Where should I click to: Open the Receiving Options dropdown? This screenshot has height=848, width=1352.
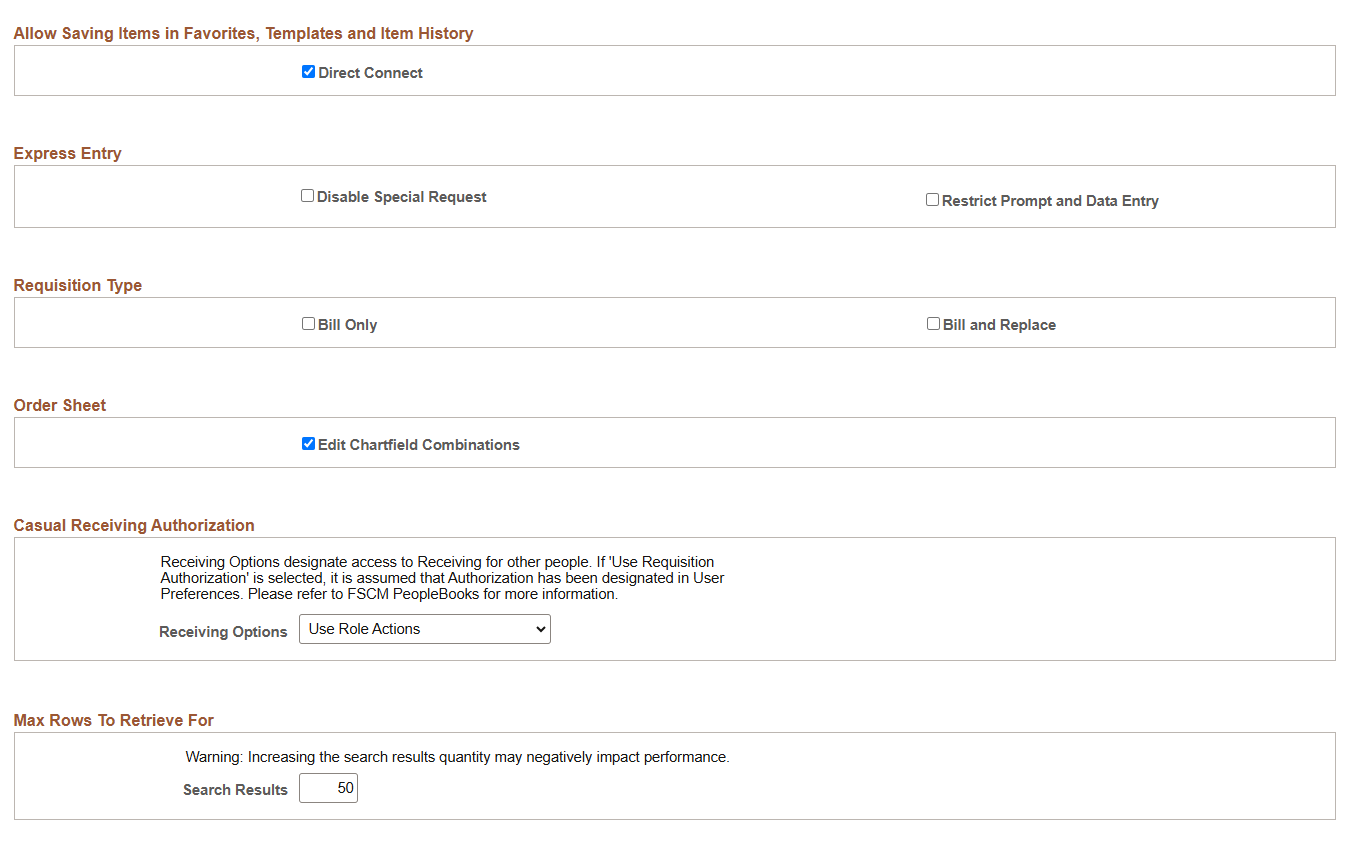pos(425,629)
